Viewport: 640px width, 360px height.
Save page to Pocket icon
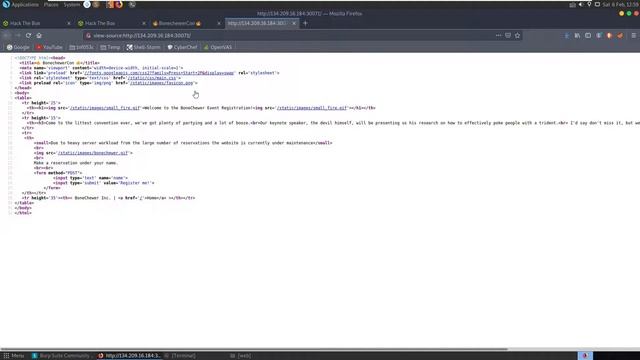508,36
